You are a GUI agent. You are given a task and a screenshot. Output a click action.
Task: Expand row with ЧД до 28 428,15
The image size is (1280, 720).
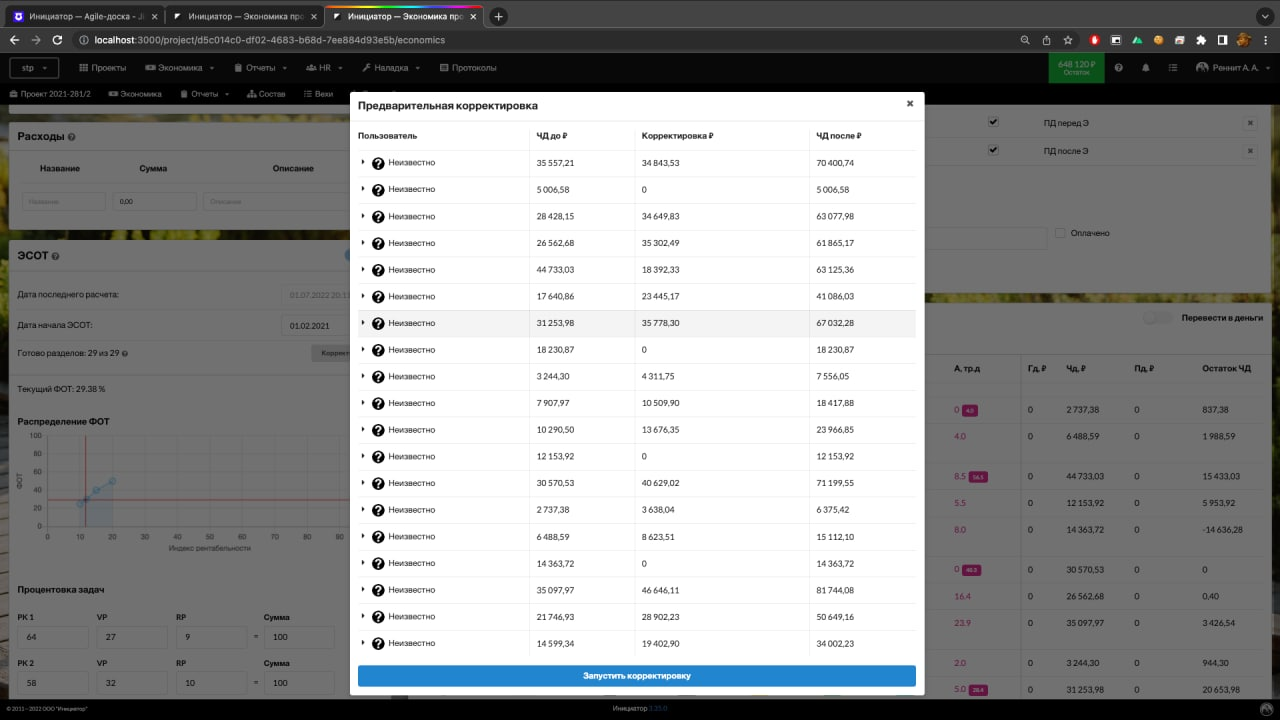point(363,216)
